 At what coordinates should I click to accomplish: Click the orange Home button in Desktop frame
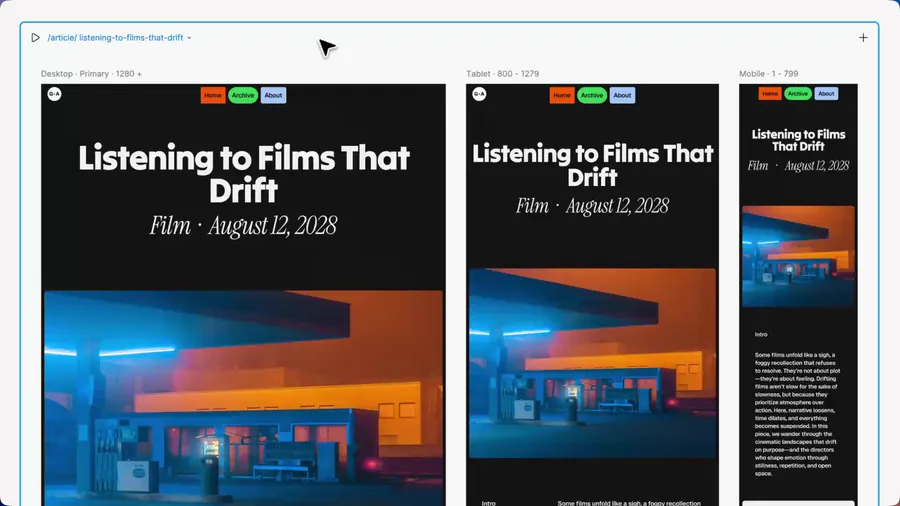(212, 96)
